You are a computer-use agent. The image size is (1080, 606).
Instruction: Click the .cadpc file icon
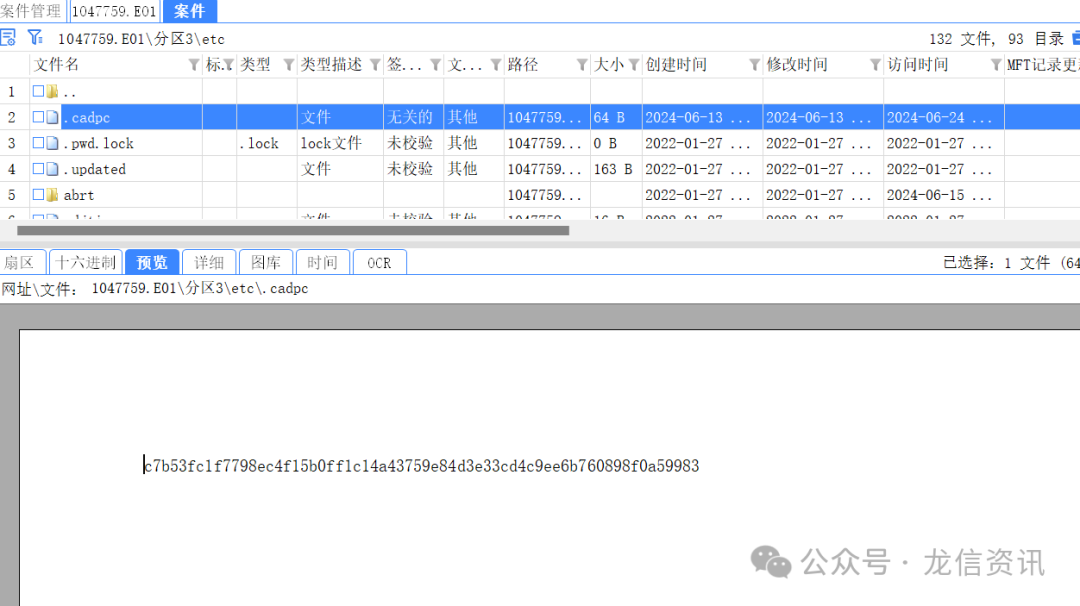coord(52,118)
